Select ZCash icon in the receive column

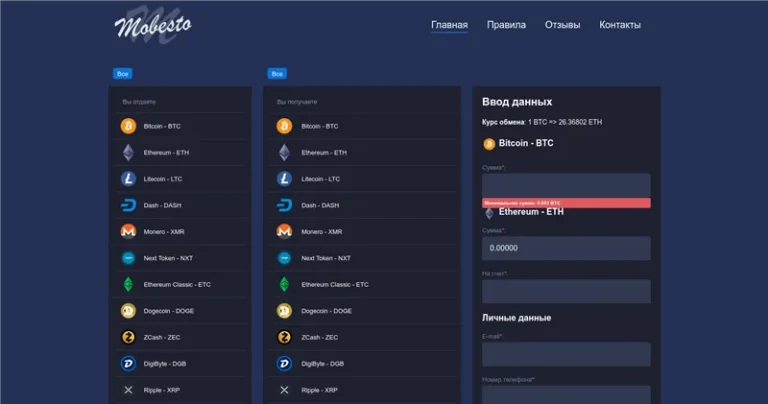point(284,337)
